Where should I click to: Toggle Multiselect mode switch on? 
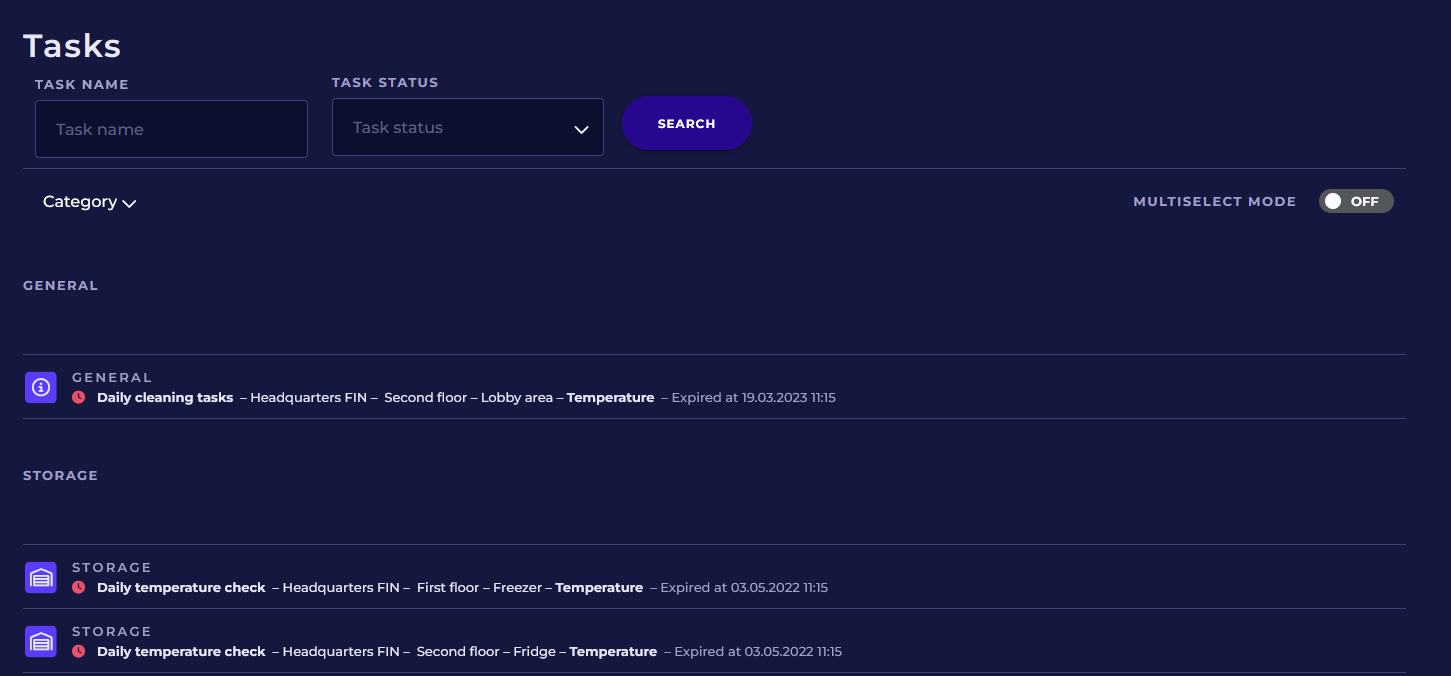[1355, 201]
